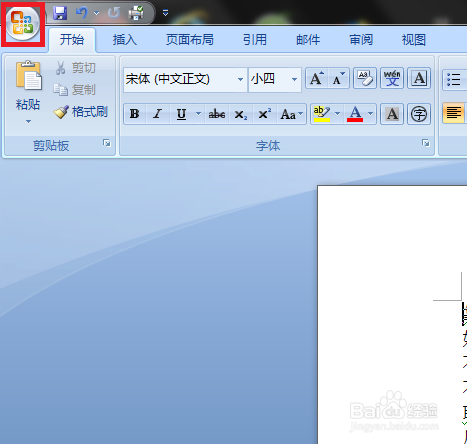
Task: Open the 页面布局 tab
Action: coord(190,40)
